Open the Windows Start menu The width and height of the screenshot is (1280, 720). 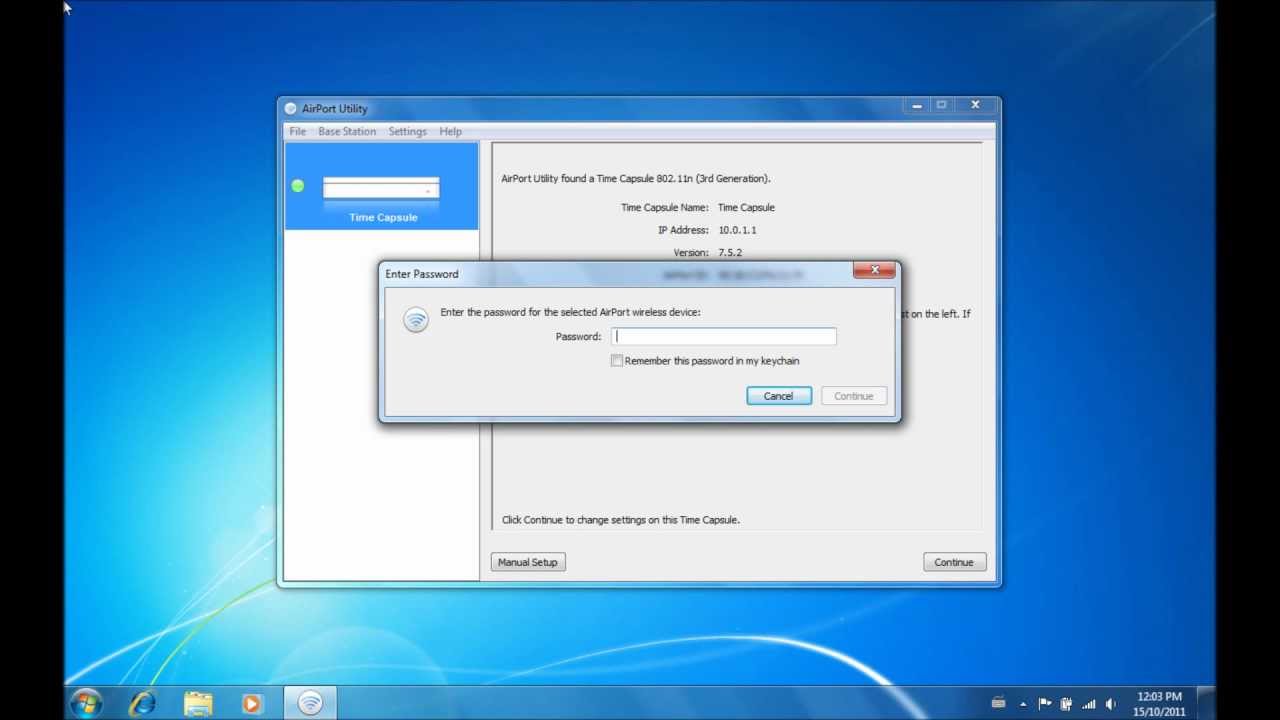click(86, 703)
